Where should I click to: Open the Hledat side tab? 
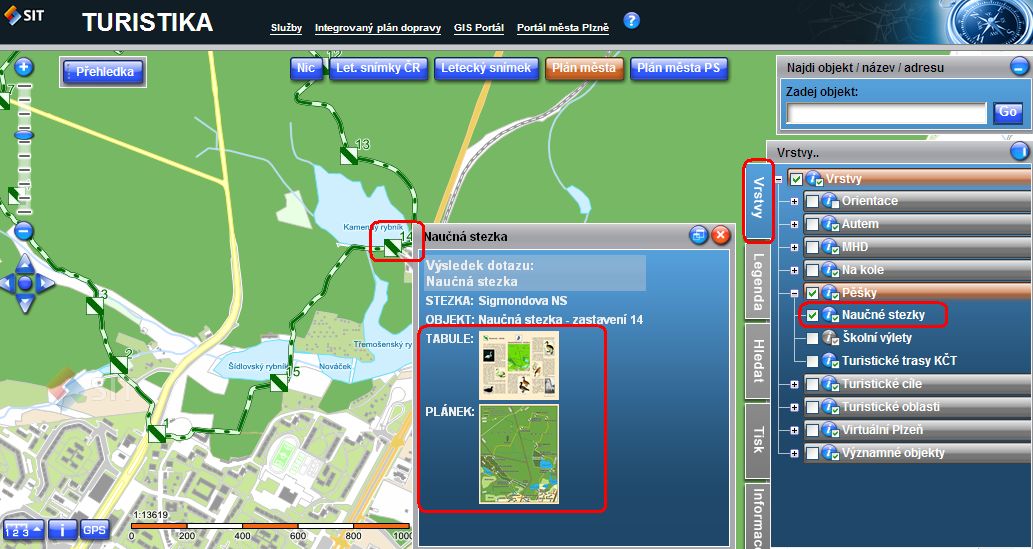[x=759, y=361]
